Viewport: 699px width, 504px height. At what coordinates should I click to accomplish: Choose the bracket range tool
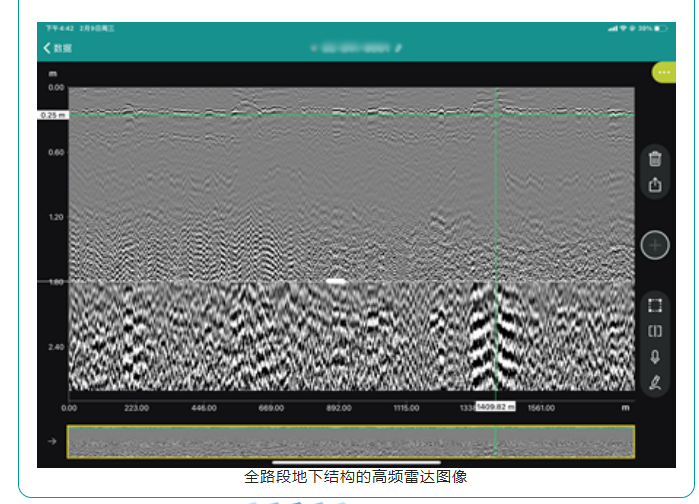pyautogui.click(x=655, y=331)
